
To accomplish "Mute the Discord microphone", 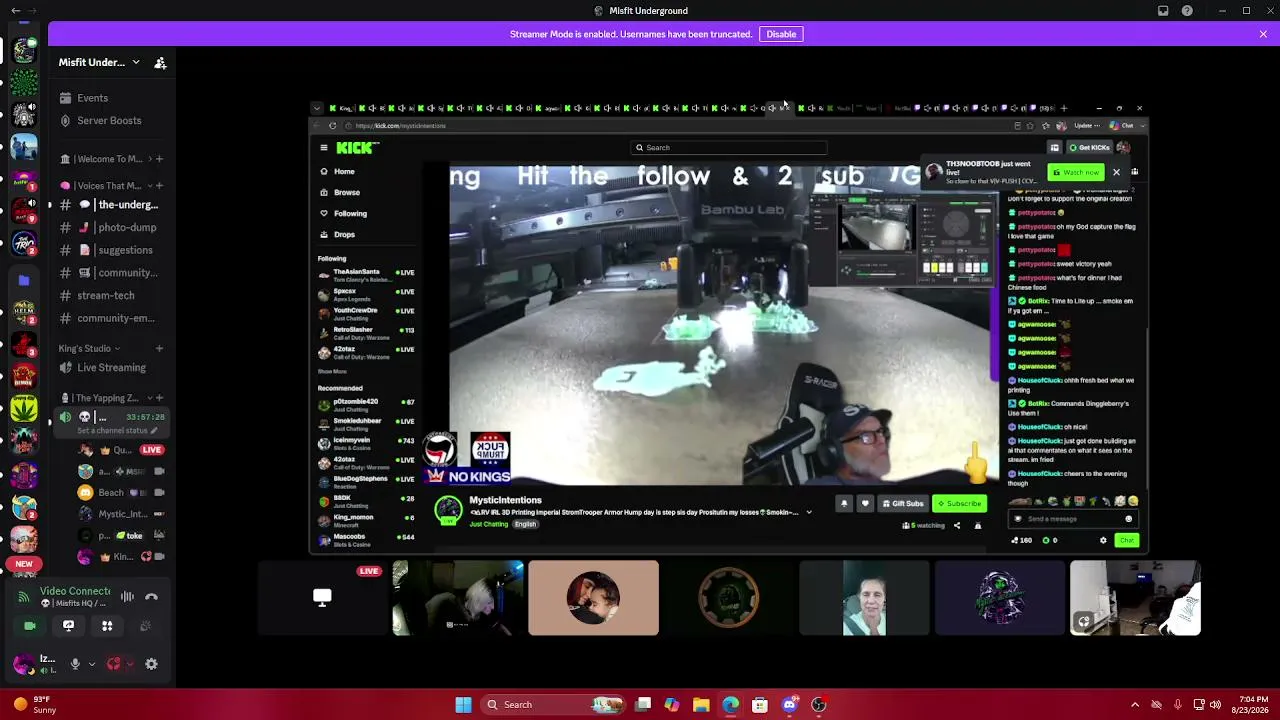I will (75, 664).
